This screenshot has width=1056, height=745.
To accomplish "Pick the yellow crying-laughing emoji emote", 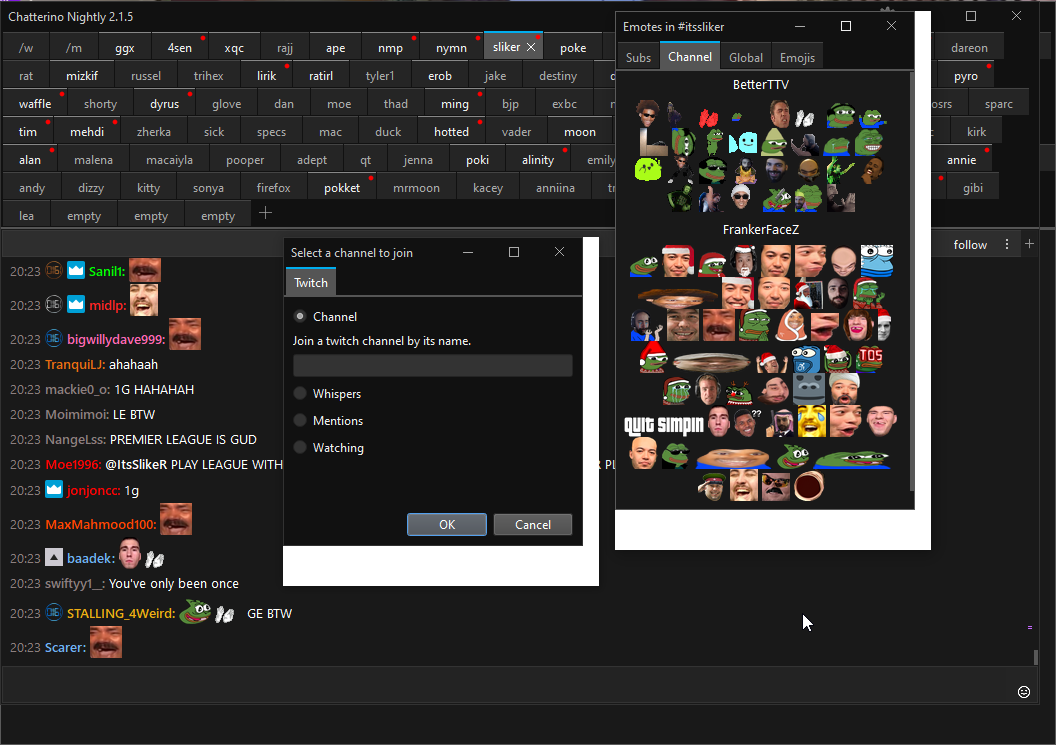I will pyautogui.click(x=812, y=421).
